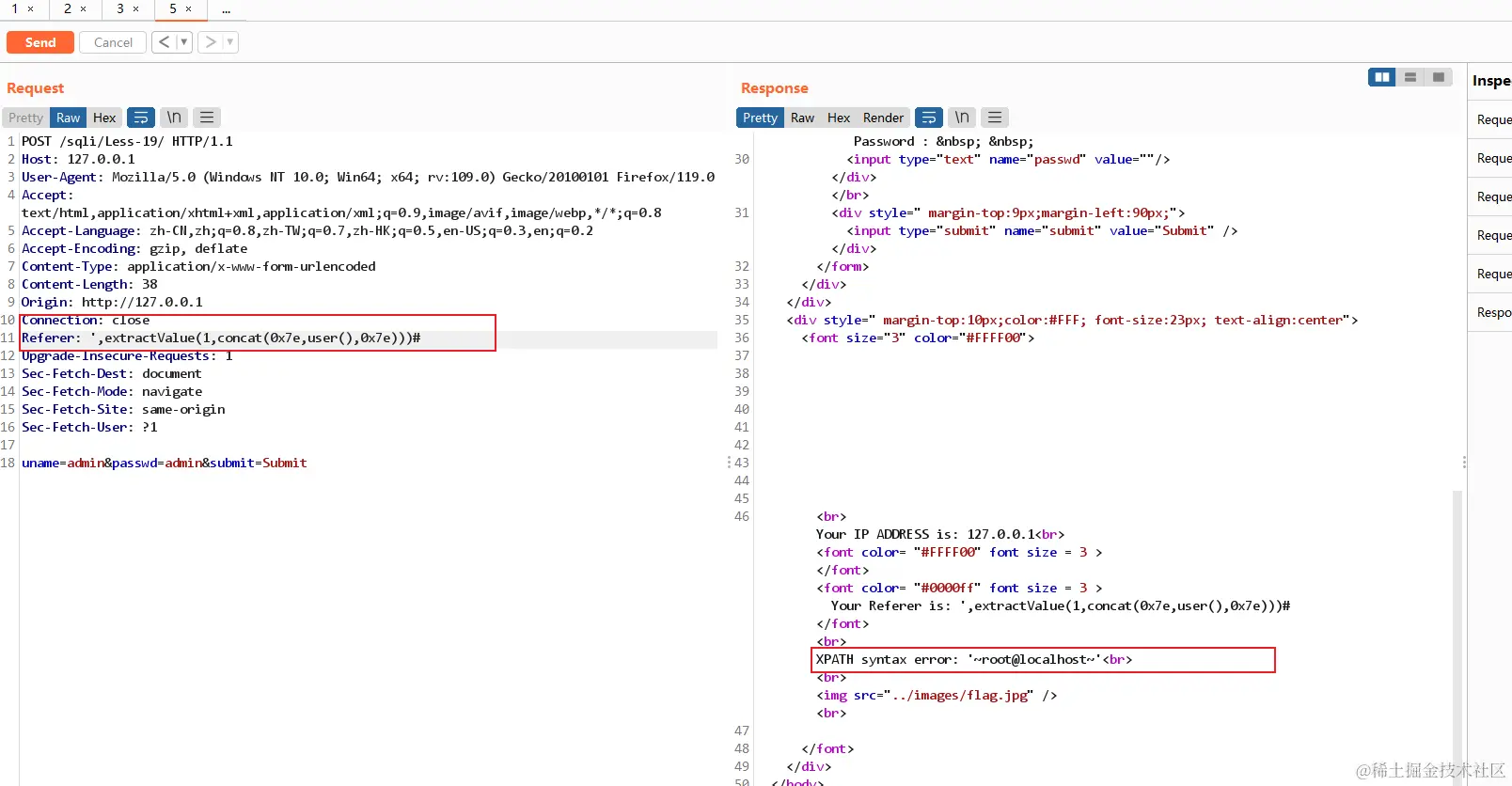
Task: Open the Render view of the Response
Action: (x=883, y=118)
